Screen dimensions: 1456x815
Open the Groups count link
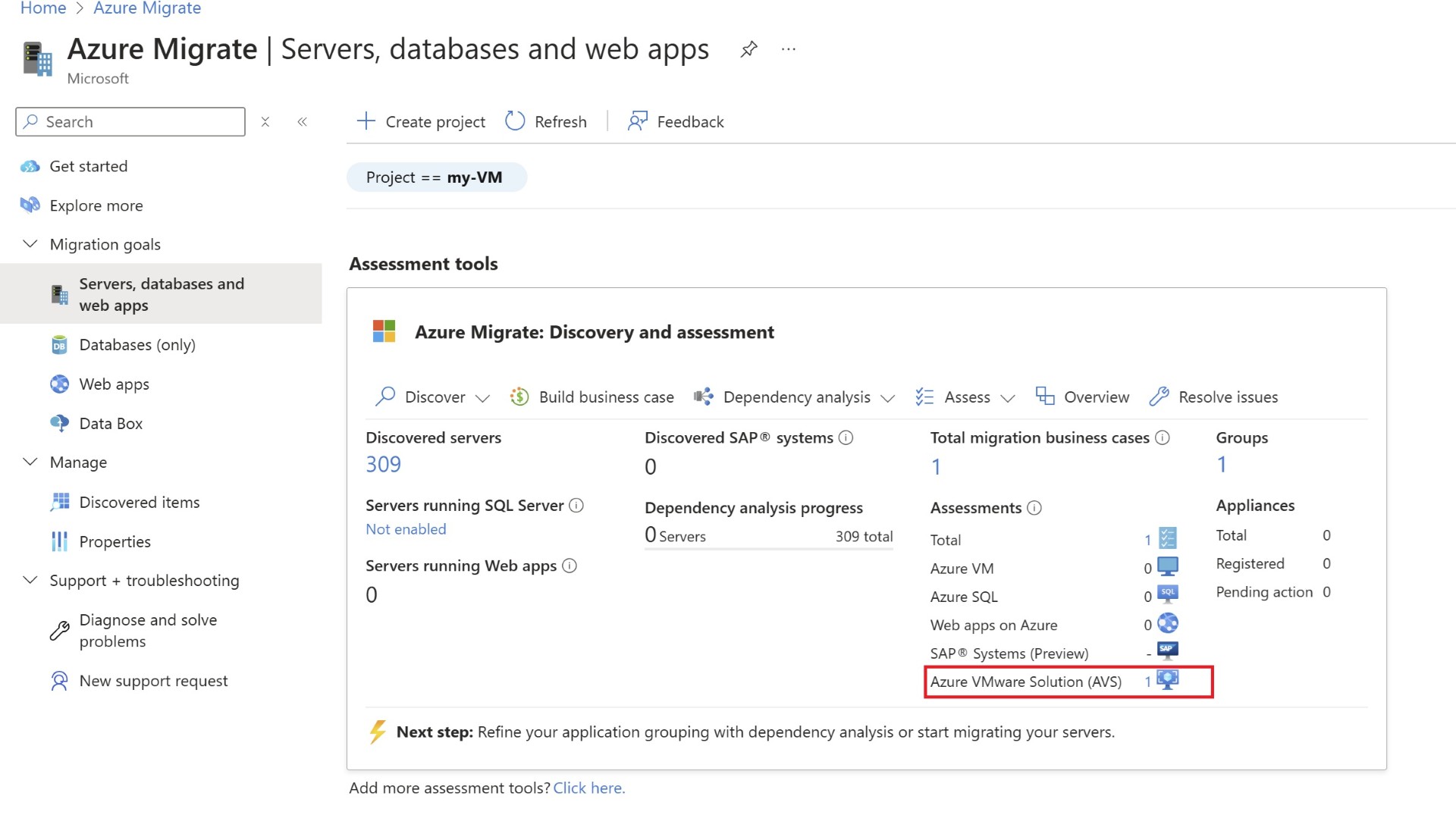1222,464
